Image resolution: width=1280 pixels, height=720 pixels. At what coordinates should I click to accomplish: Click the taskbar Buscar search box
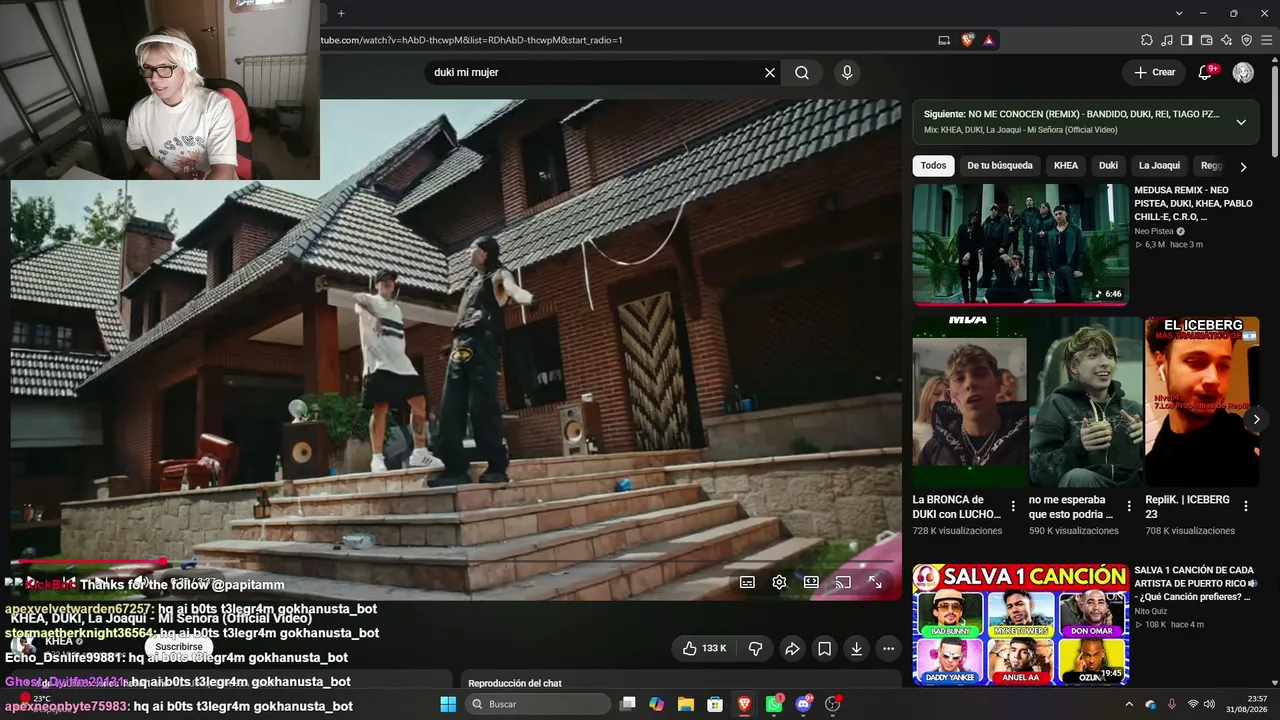pos(538,704)
